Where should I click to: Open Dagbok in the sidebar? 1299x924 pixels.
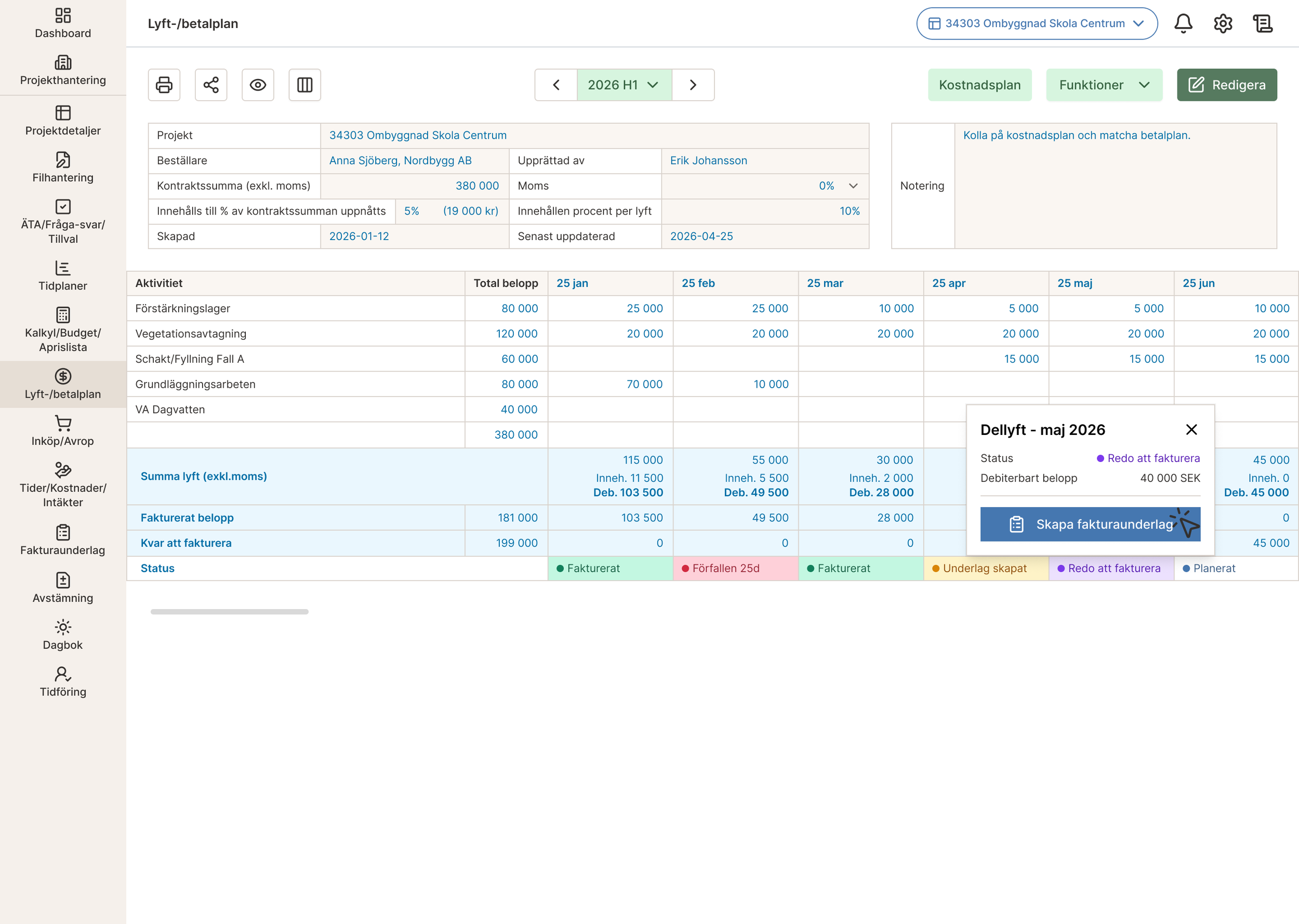pos(63,635)
